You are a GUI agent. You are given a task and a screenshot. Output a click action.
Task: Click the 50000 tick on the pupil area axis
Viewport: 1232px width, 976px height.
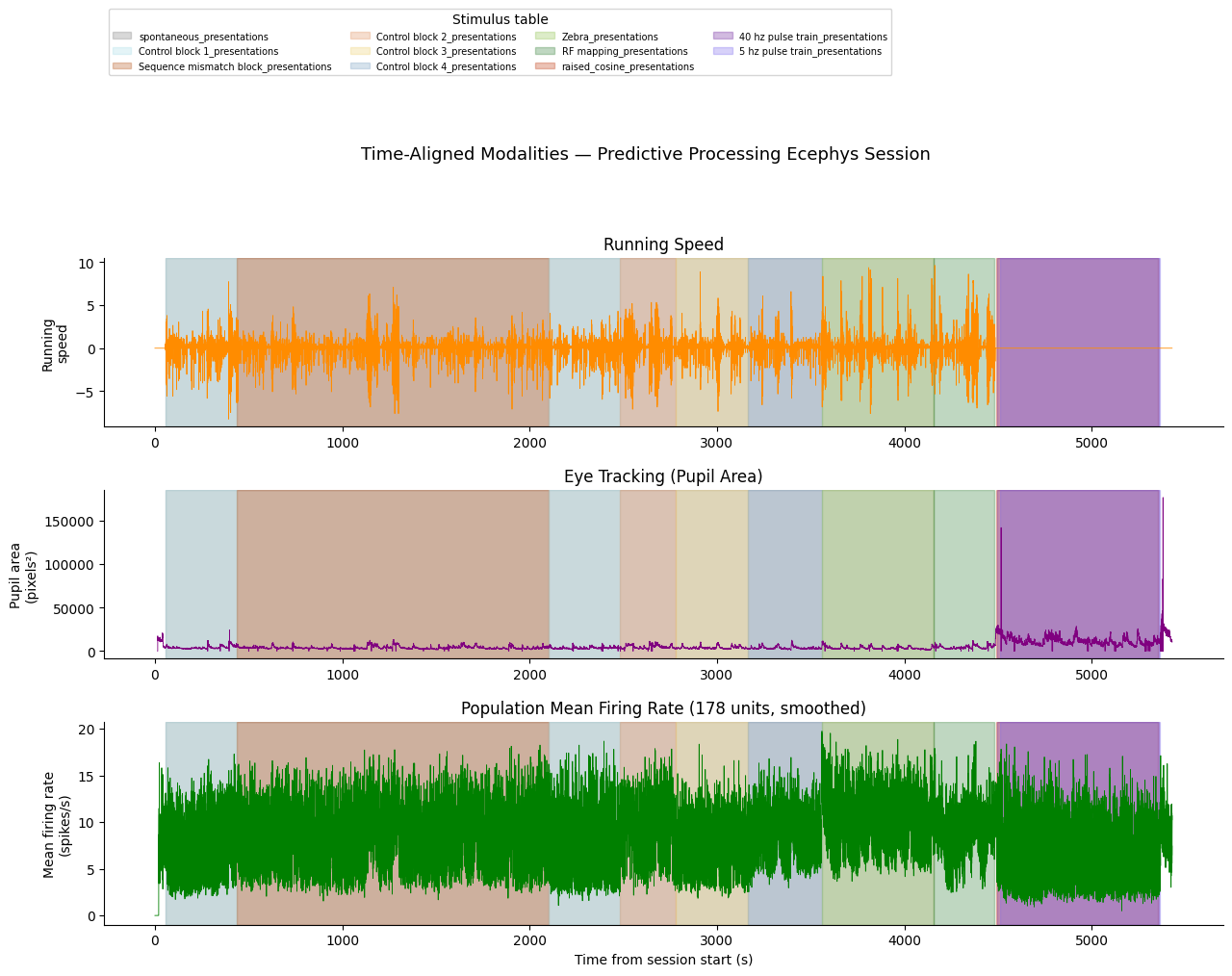[75, 608]
